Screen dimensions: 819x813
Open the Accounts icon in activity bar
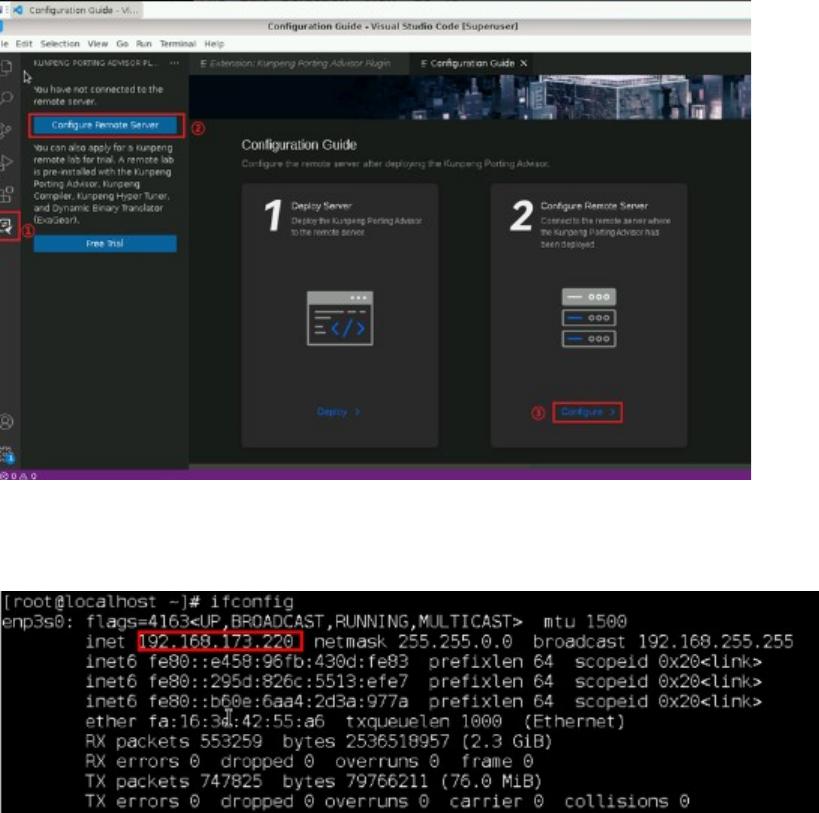point(6,421)
